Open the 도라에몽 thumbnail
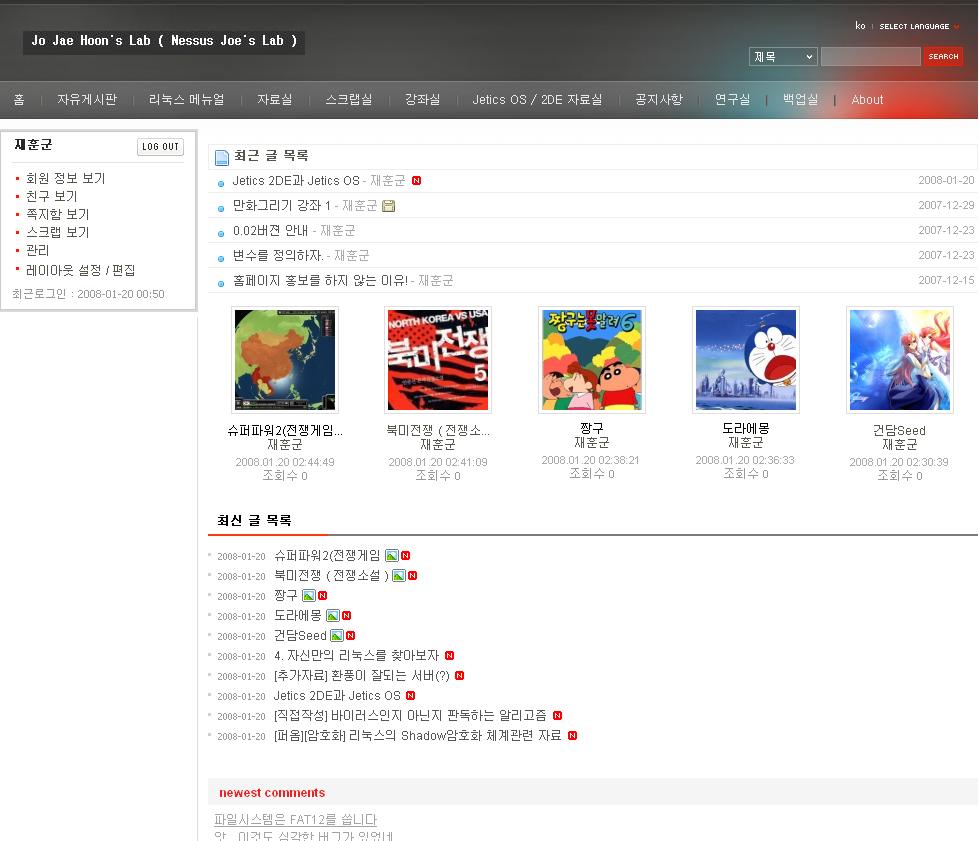This screenshot has width=979, height=841. coord(745,360)
